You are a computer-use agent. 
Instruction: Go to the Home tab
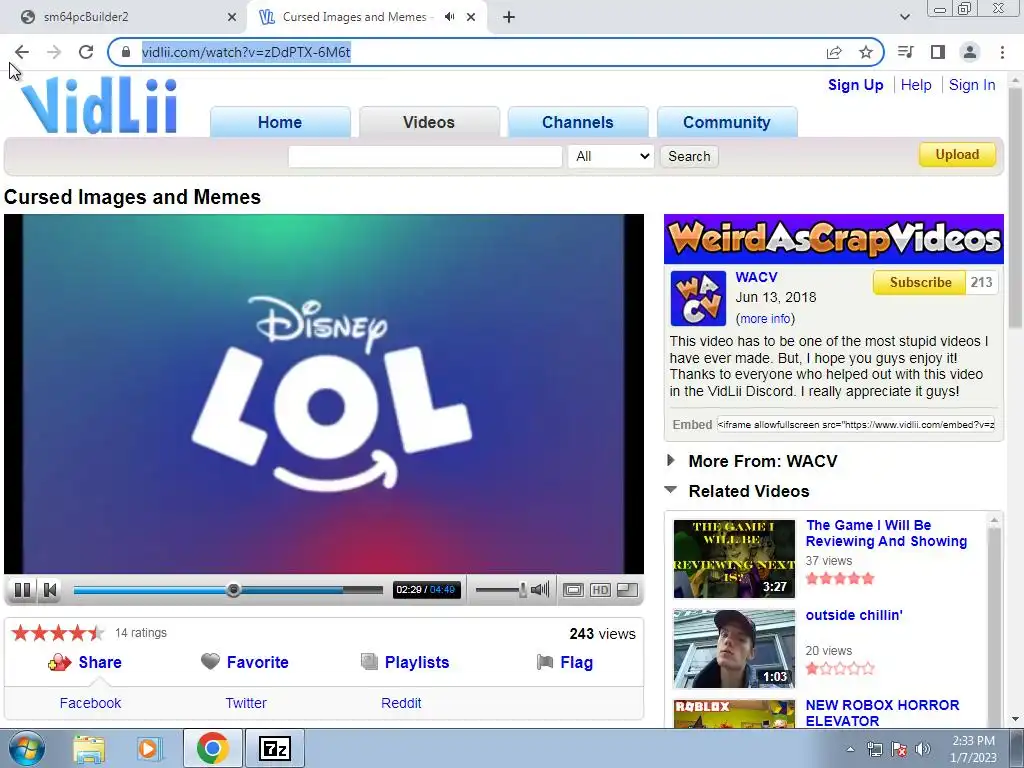coord(280,122)
